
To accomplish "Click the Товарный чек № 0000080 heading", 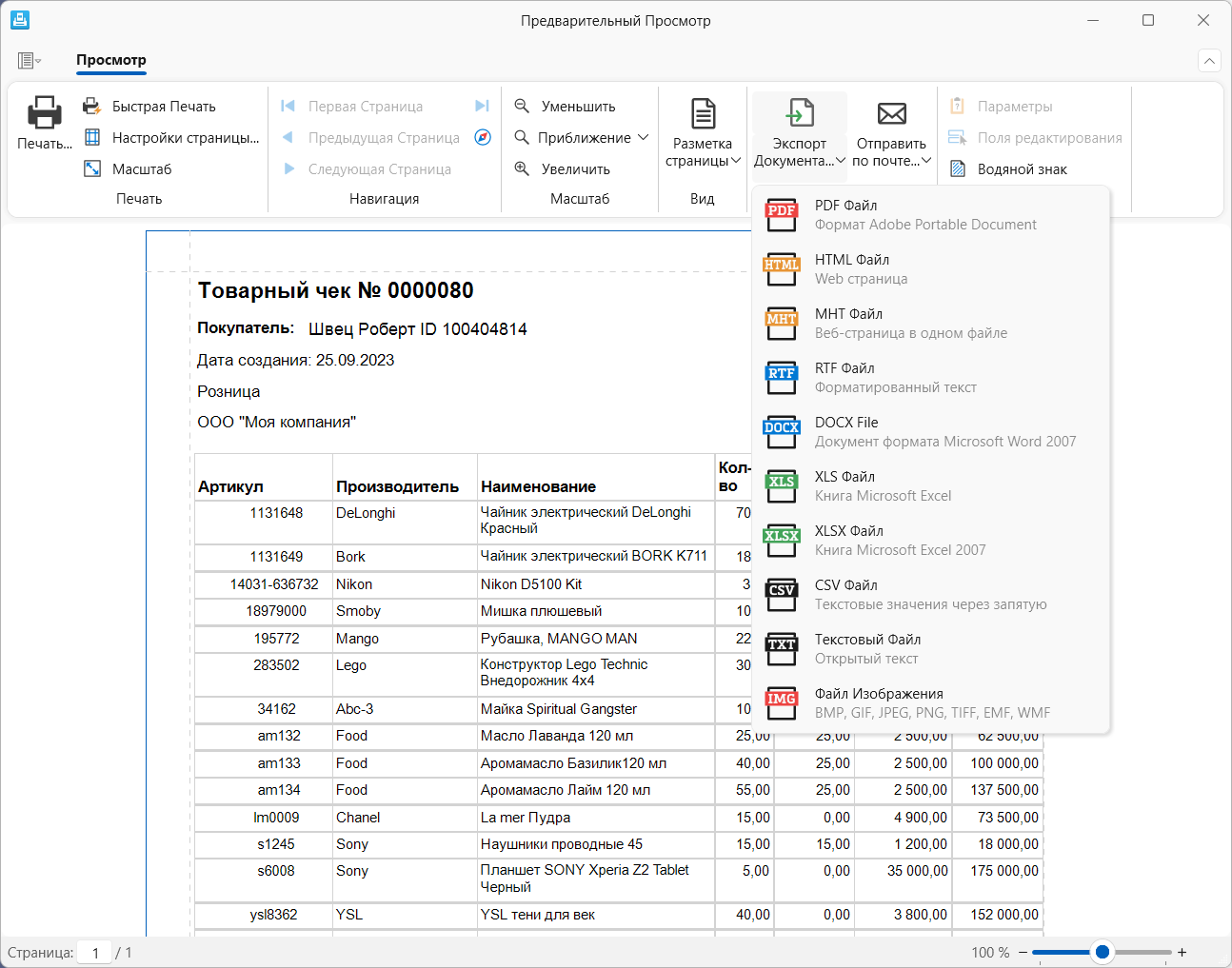I will click(335, 290).
